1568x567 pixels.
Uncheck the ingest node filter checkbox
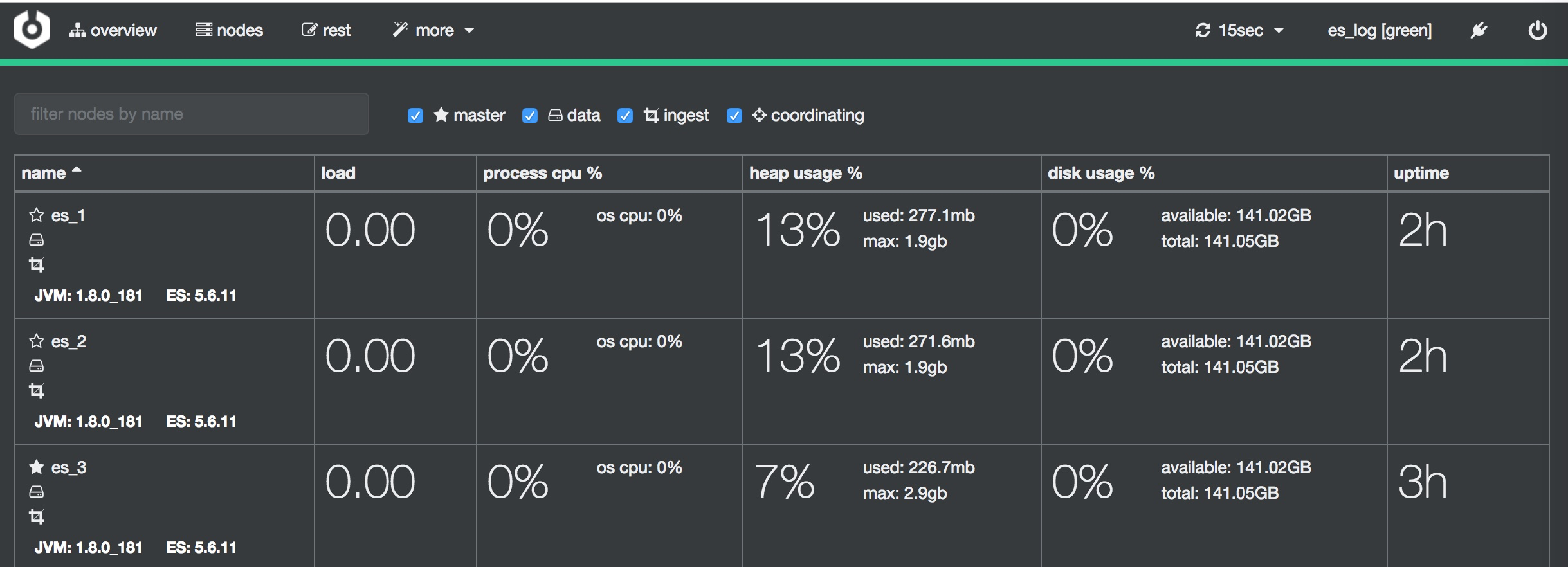pos(625,116)
